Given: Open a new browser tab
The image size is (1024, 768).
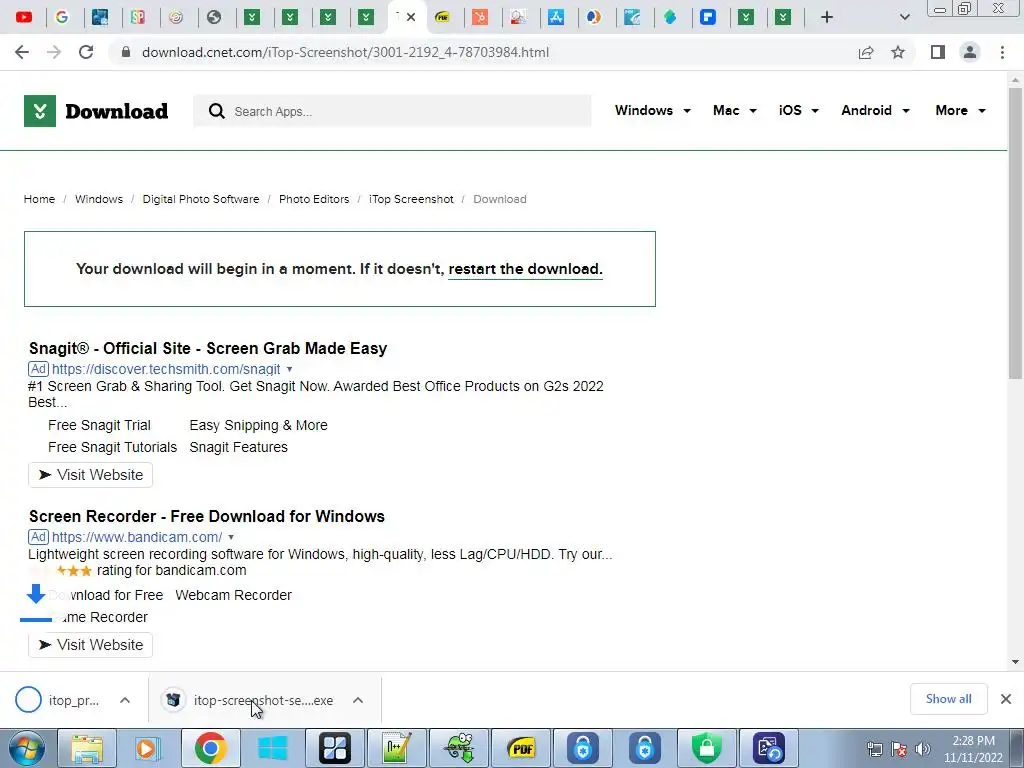Looking at the screenshot, I should click(x=827, y=17).
